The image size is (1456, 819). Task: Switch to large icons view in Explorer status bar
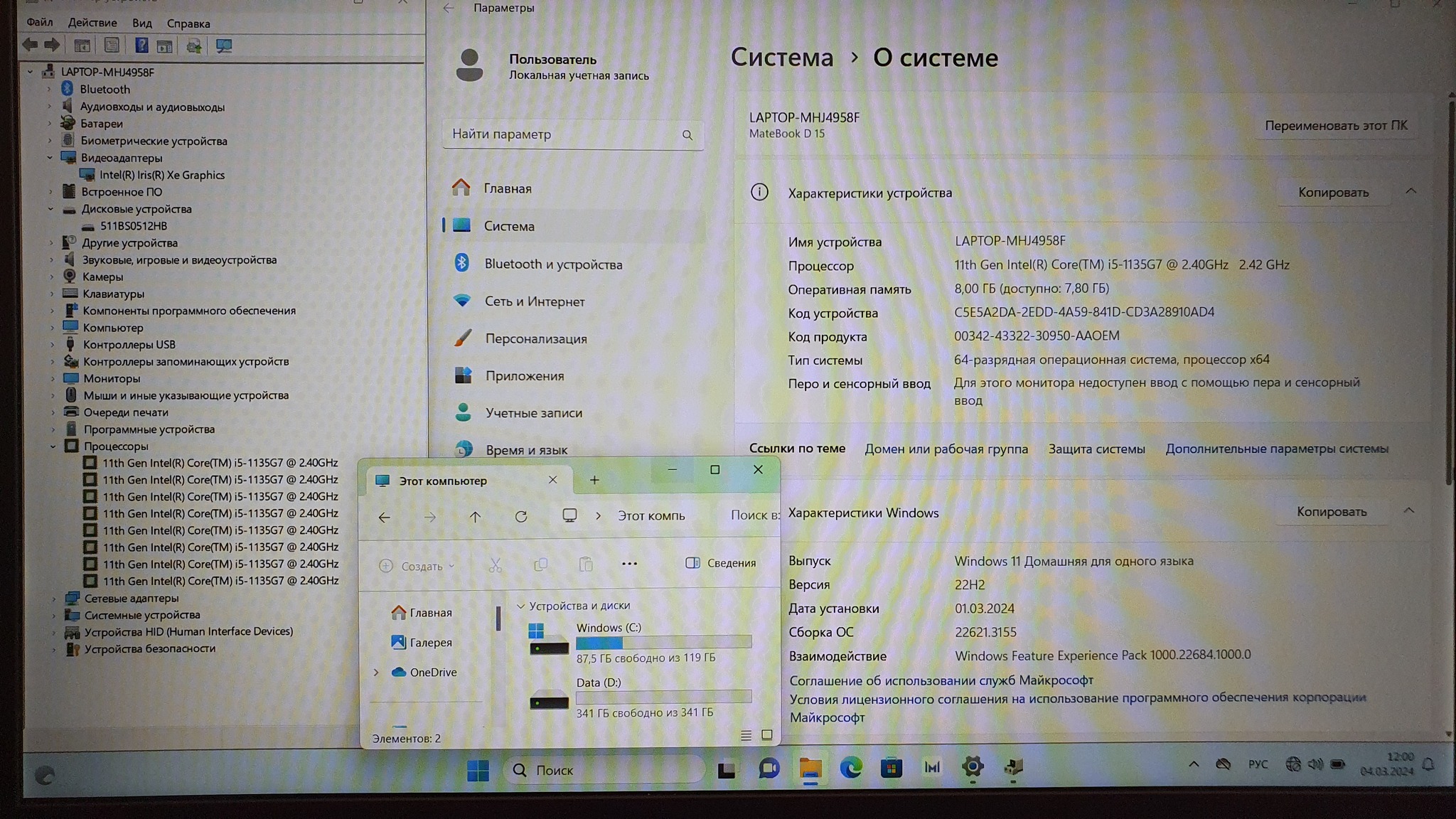766,735
